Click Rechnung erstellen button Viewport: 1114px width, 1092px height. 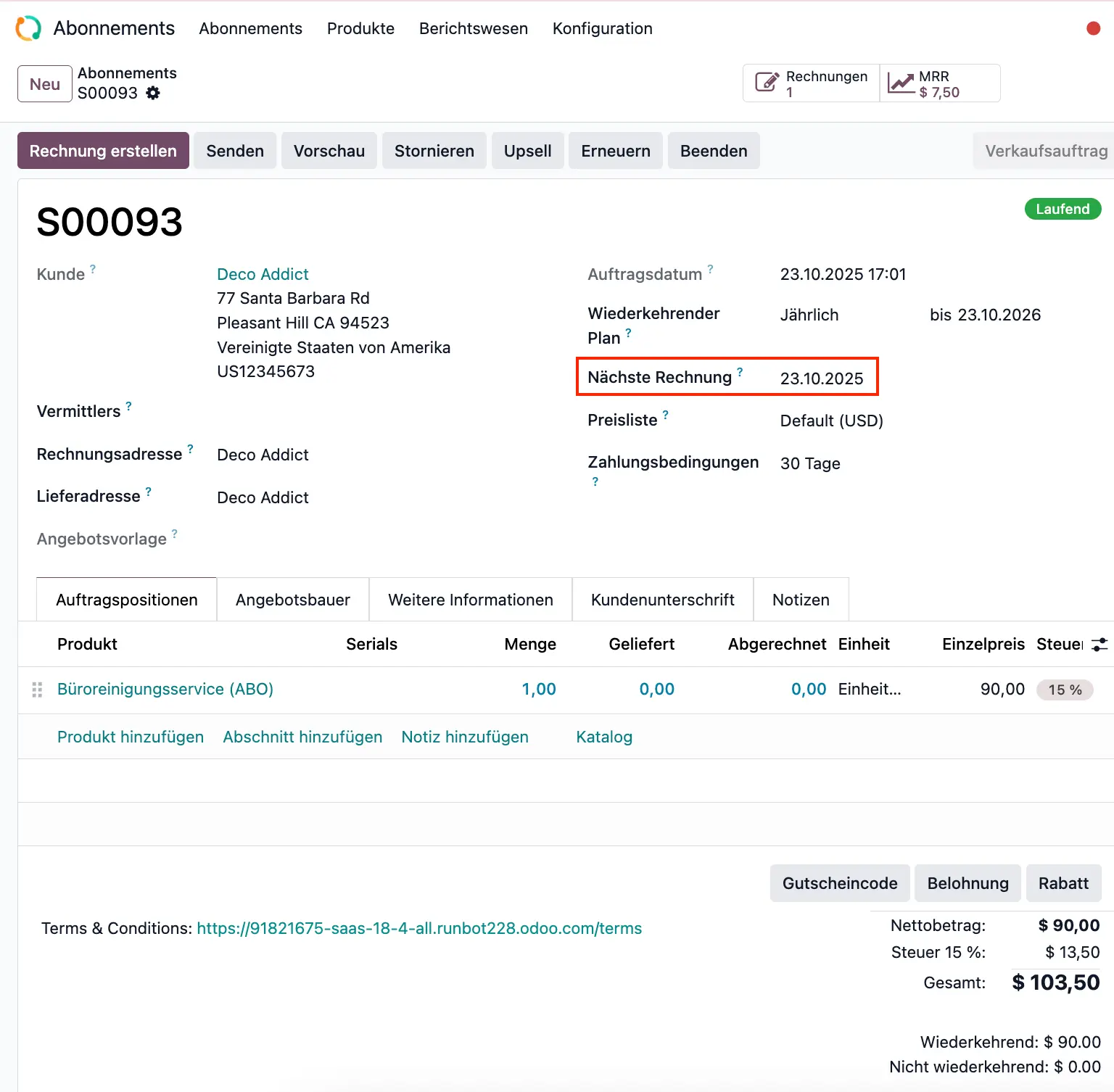[103, 151]
